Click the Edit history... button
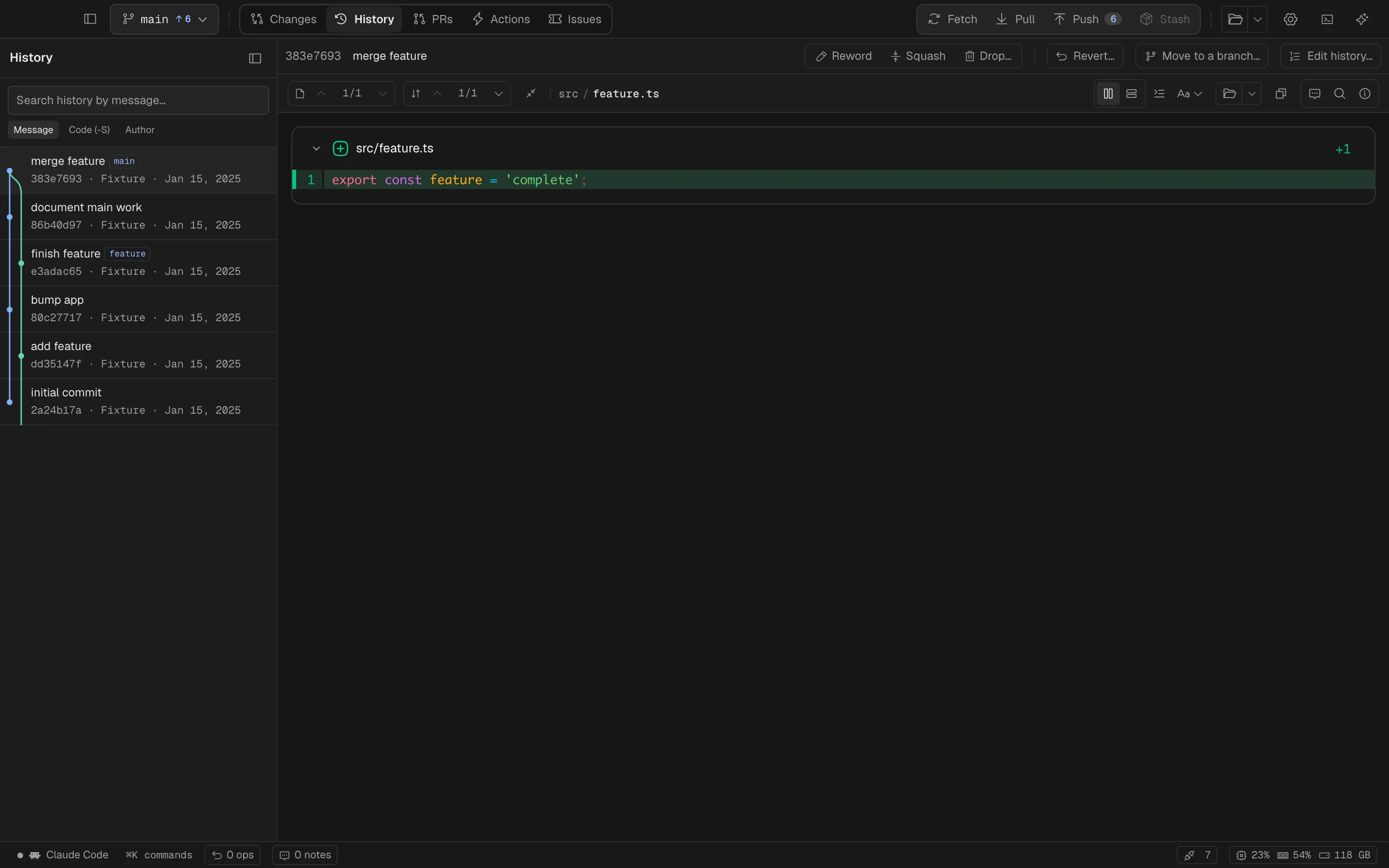Image resolution: width=1389 pixels, height=868 pixels. tap(1331, 56)
